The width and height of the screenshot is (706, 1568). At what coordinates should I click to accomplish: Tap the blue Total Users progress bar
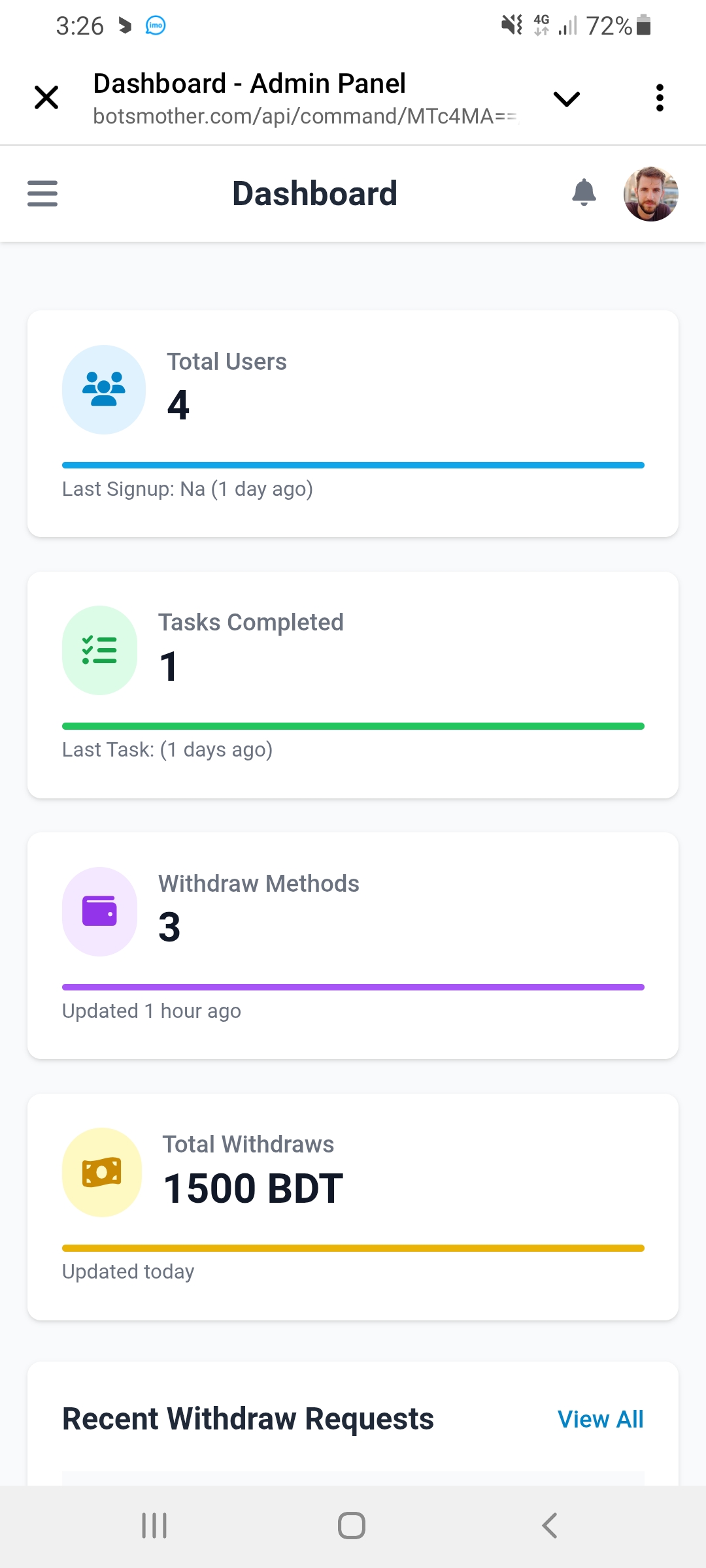(353, 465)
